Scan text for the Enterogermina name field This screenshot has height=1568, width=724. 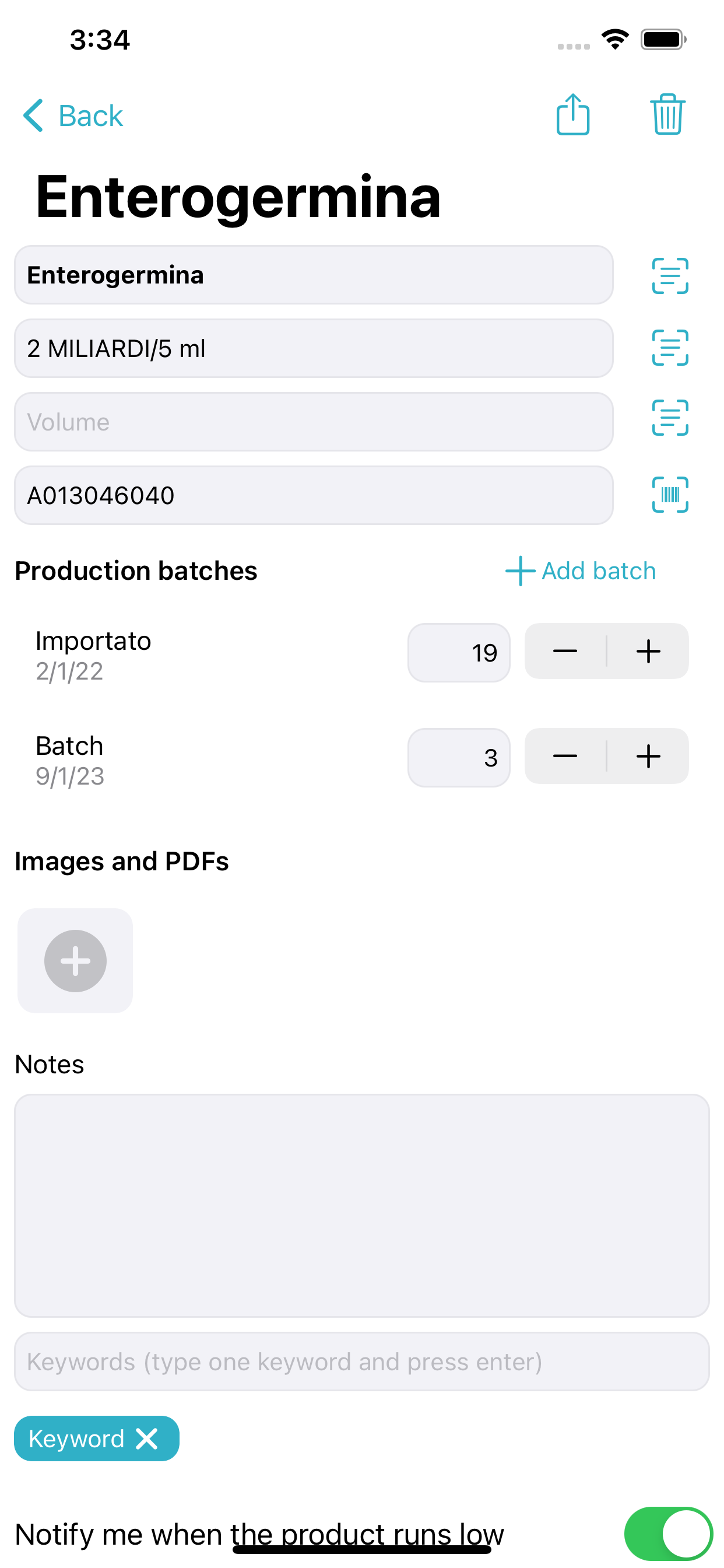670,276
